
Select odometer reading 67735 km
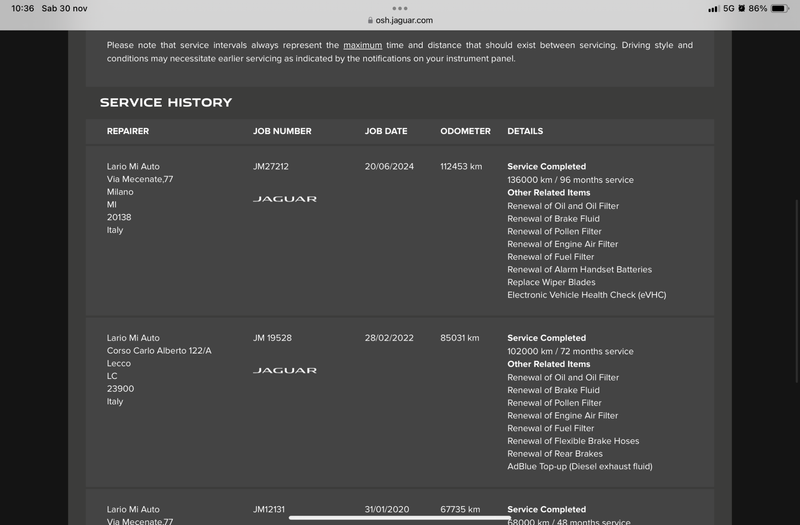tap(460, 509)
